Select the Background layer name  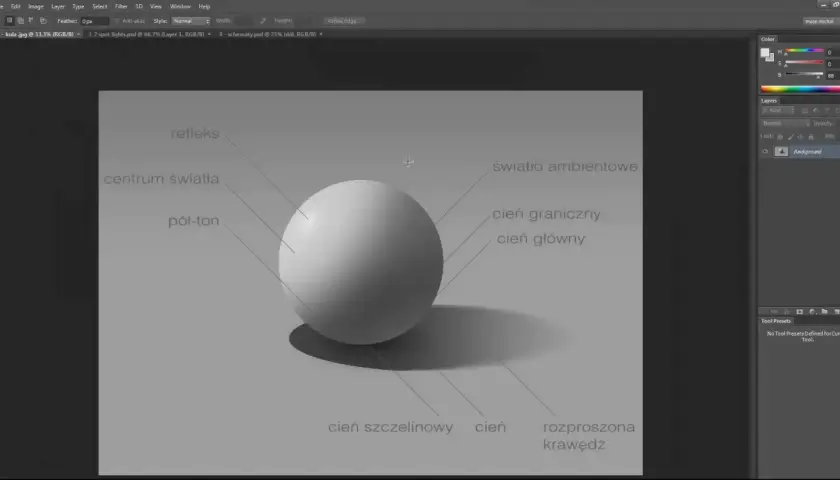point(807,152)
